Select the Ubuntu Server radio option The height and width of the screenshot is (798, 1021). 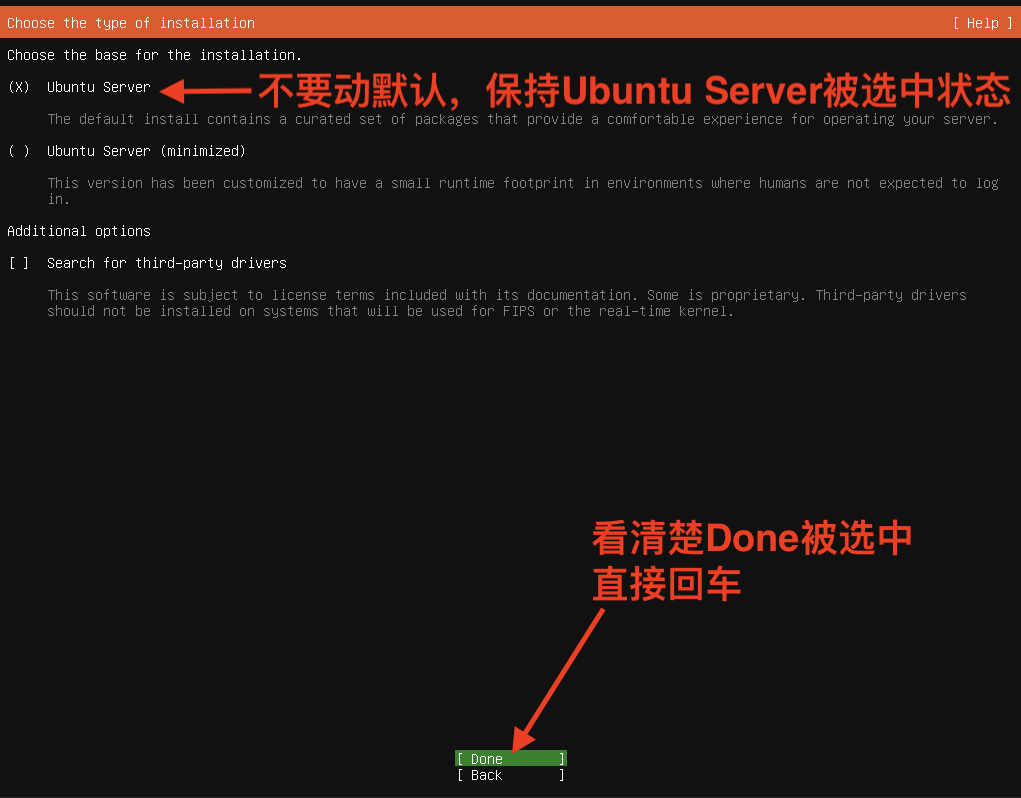(x=19, y=87)
